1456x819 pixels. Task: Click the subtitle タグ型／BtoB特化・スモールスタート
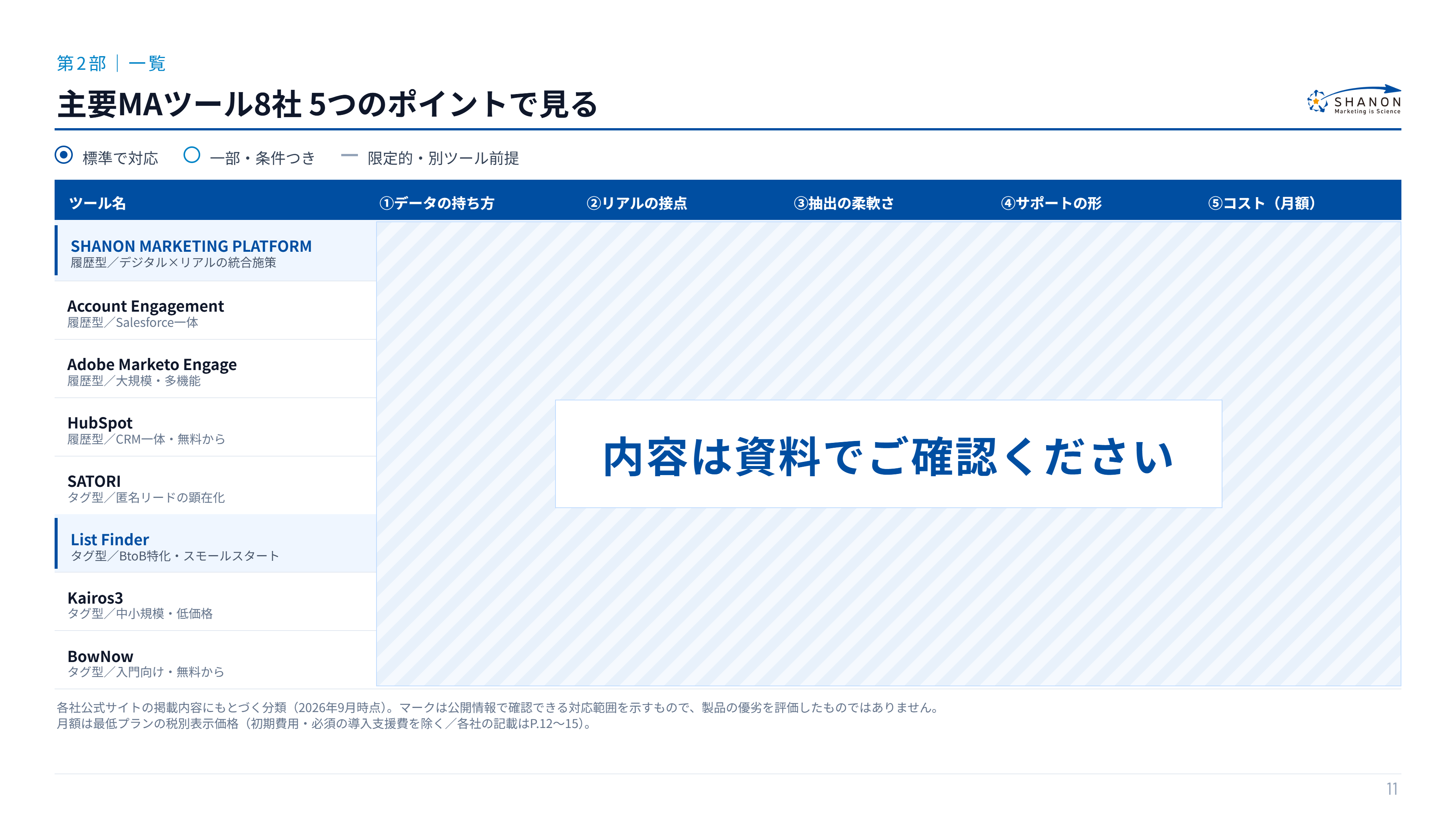175,555
